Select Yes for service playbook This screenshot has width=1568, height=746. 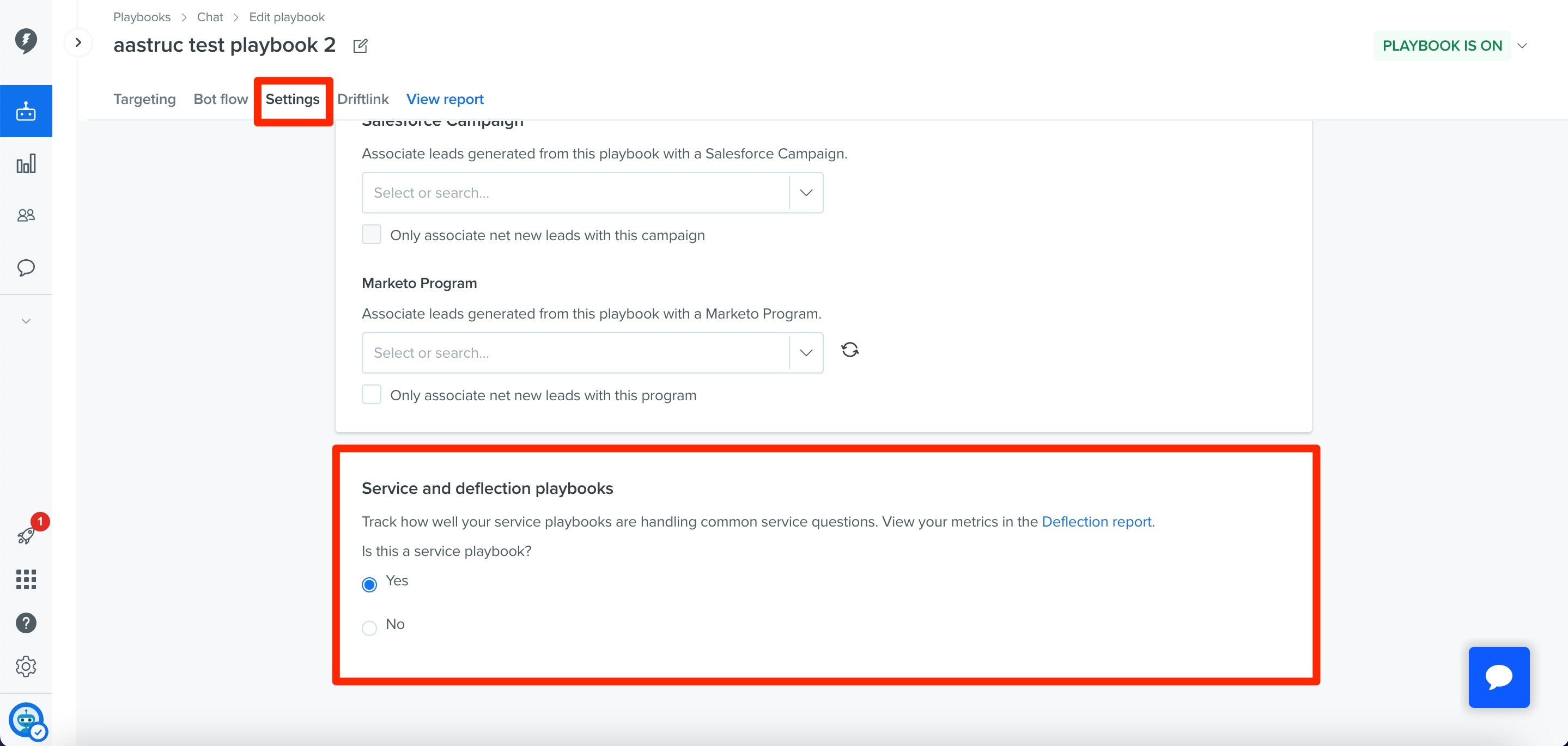(369, 584)
